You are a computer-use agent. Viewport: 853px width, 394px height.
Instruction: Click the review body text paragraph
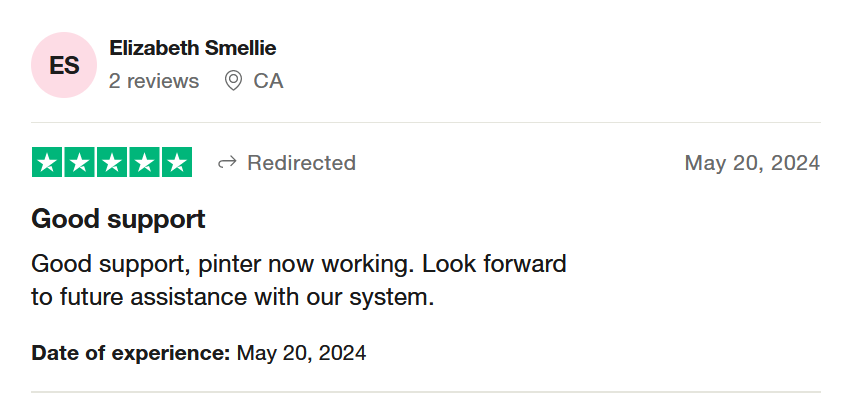coord(299,280)
